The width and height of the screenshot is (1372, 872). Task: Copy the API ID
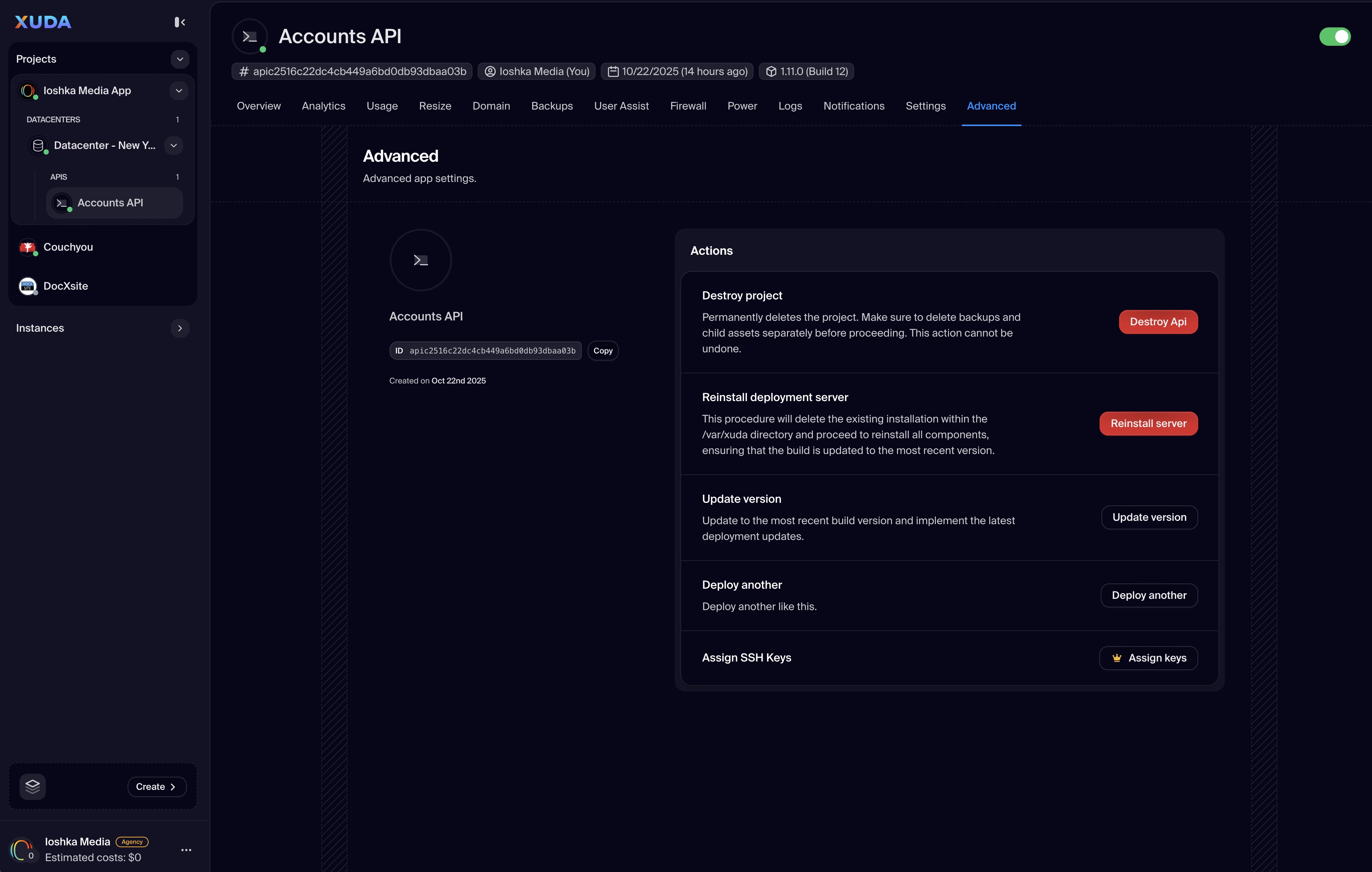[602, 351]
